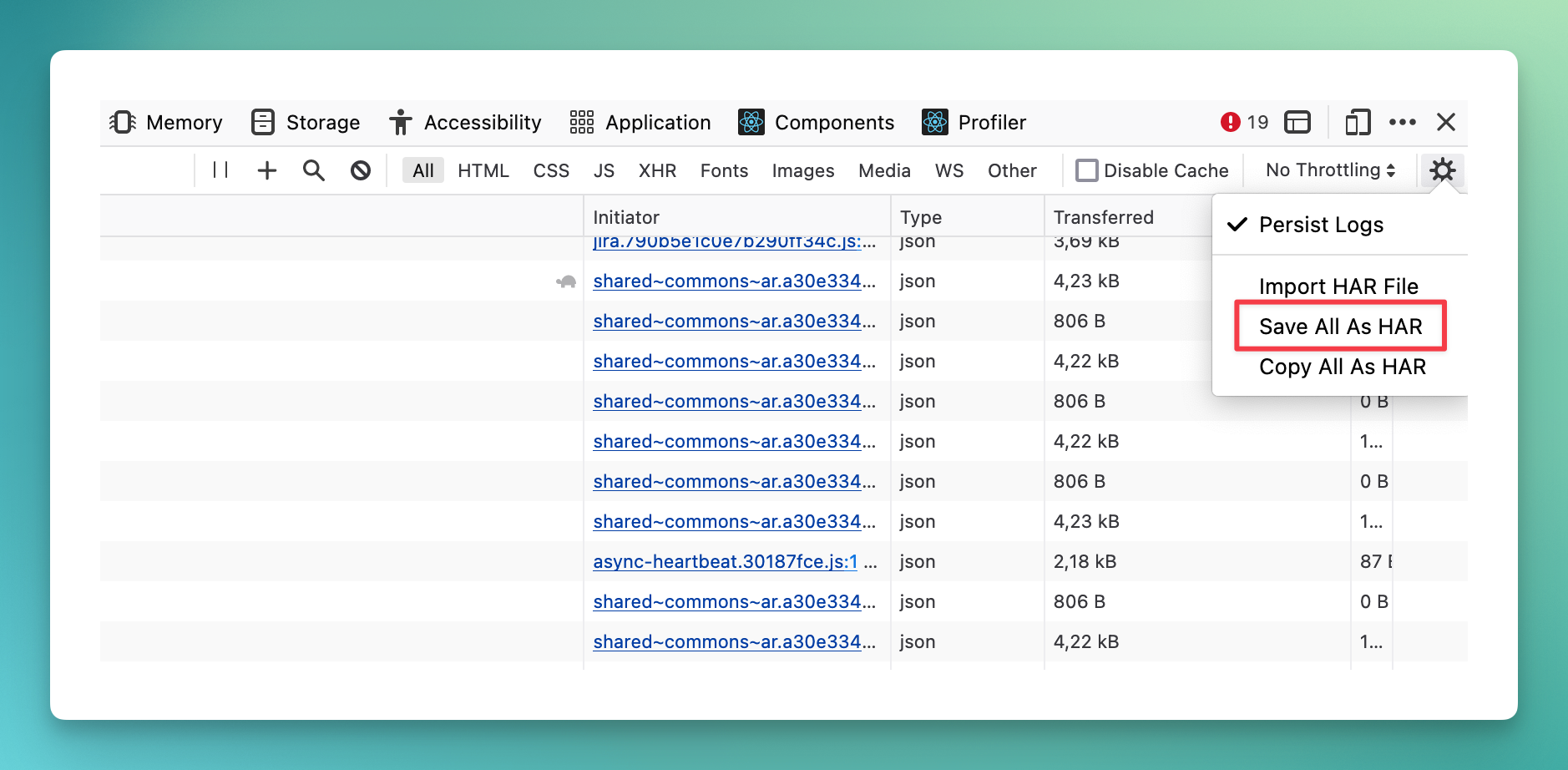Enable the Disable Cache checkbox
The width and height of the screenshot is (1568, 770).
click(x=1087, y=170)
